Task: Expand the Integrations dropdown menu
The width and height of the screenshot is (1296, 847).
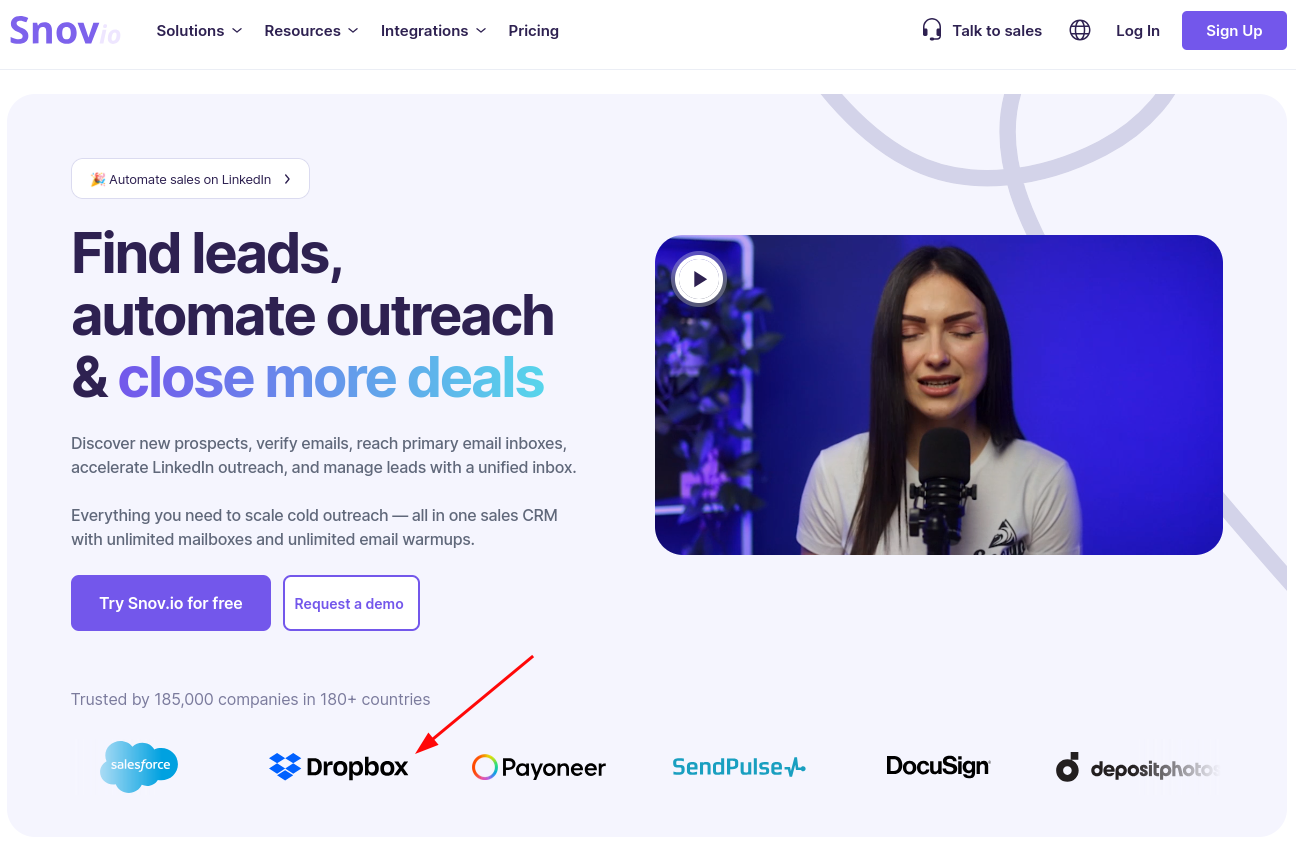Action: pyautogui.click(x=433, y=31)
